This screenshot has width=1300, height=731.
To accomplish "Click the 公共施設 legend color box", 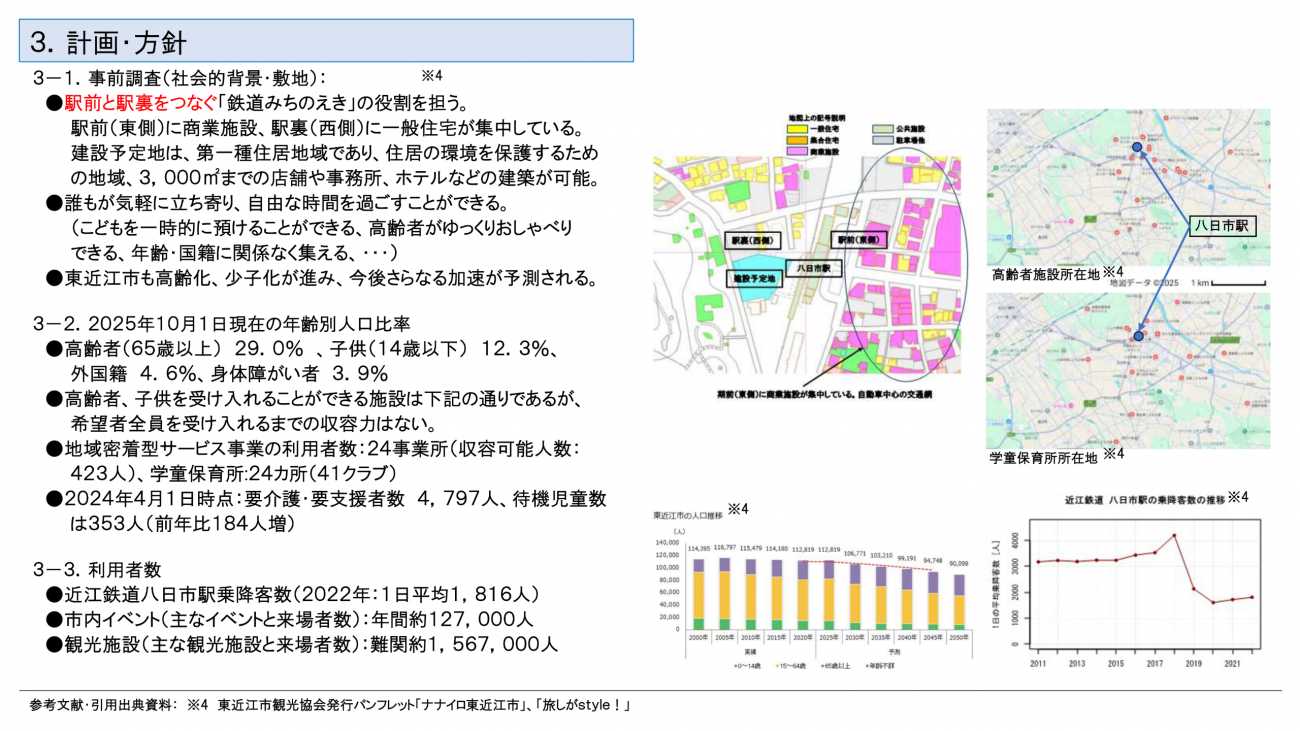I will pos(882,129).
